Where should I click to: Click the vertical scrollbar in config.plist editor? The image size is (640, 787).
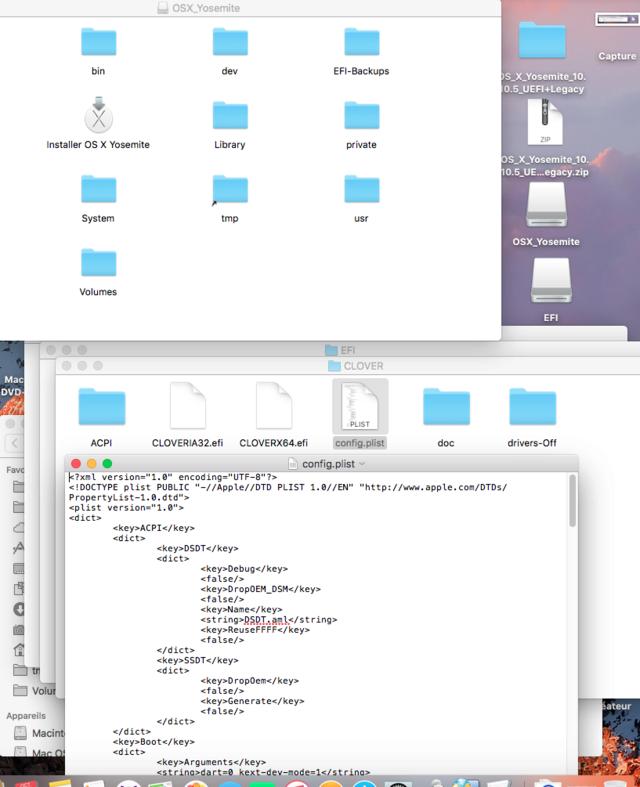pyautogui.click(x=572, y=501)
